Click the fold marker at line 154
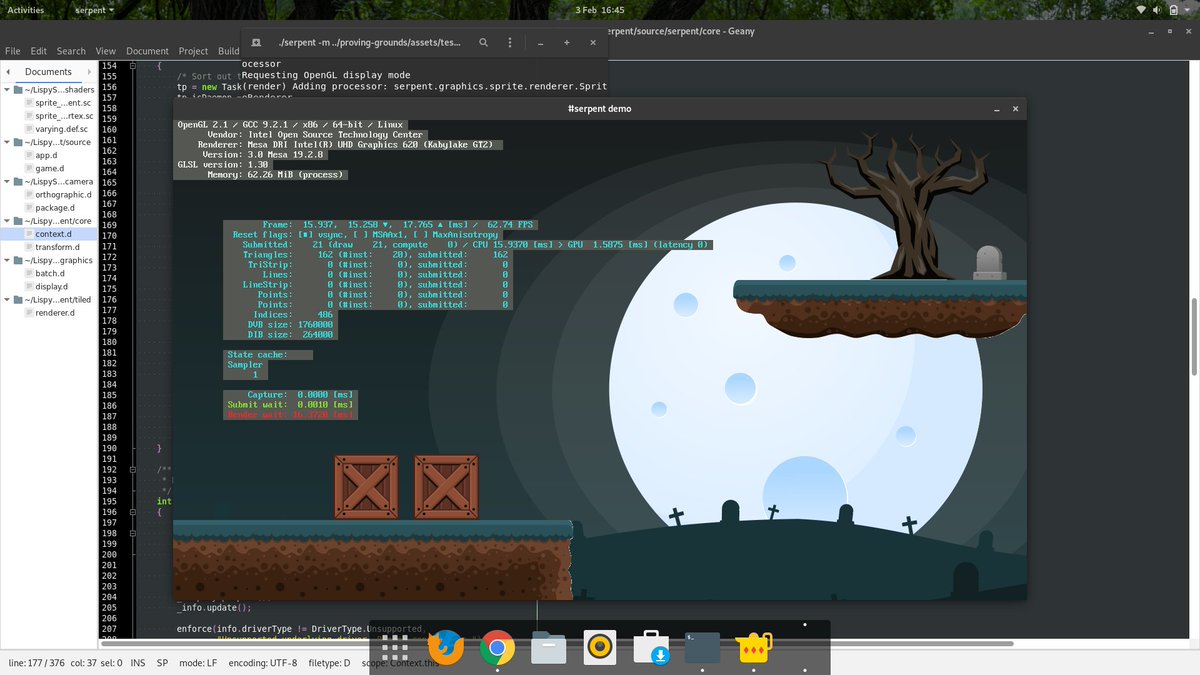 pos(131,65)
